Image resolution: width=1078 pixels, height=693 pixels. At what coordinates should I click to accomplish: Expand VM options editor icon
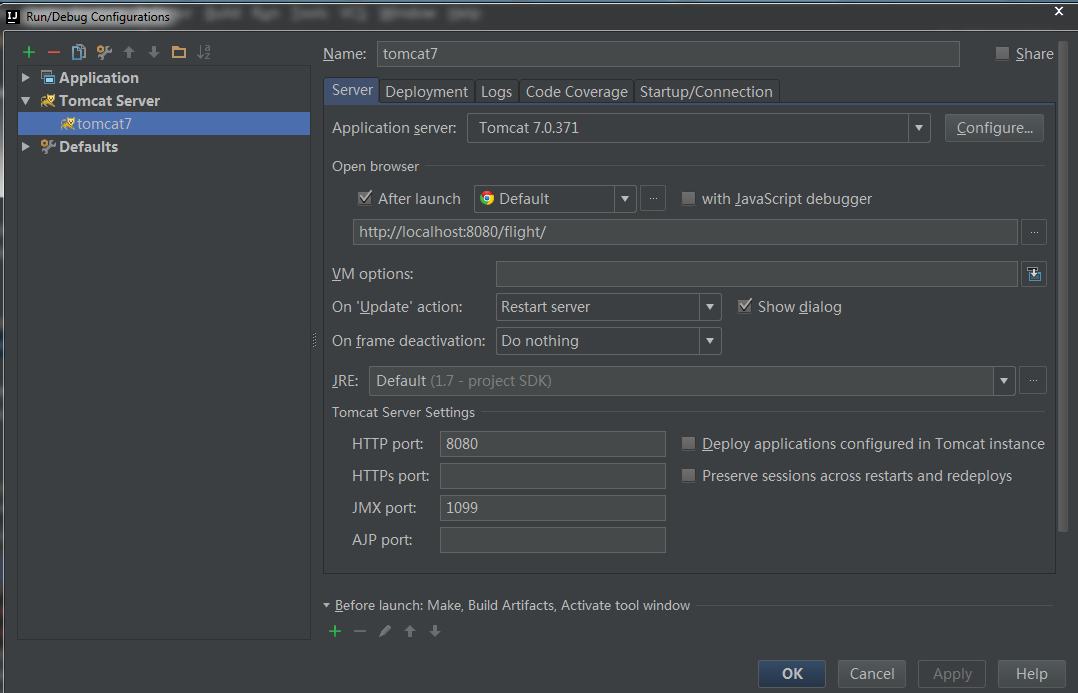(x=1034, y=274)
